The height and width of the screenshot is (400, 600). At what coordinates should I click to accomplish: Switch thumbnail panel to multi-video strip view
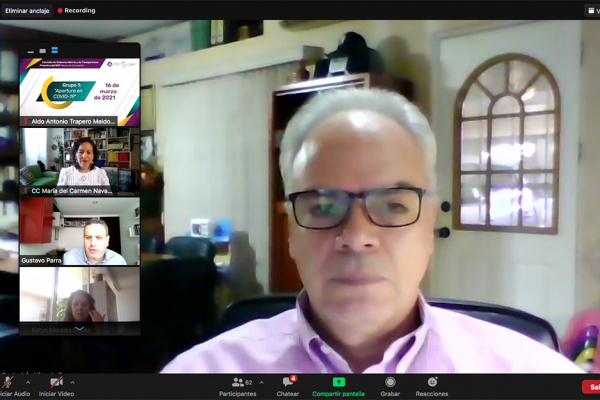point(54,50)
